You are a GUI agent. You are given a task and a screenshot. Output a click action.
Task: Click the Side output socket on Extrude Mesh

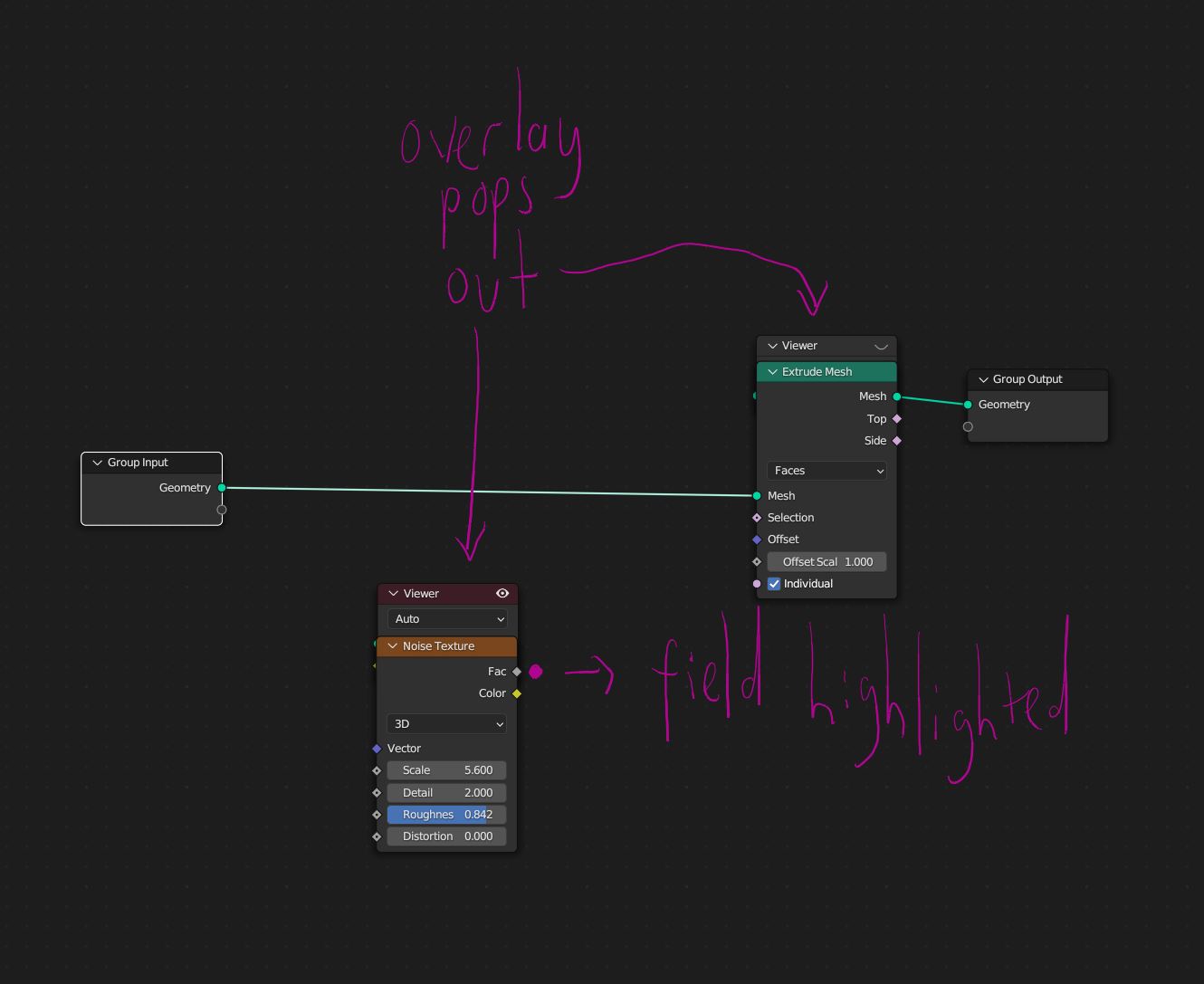(897, 441)
